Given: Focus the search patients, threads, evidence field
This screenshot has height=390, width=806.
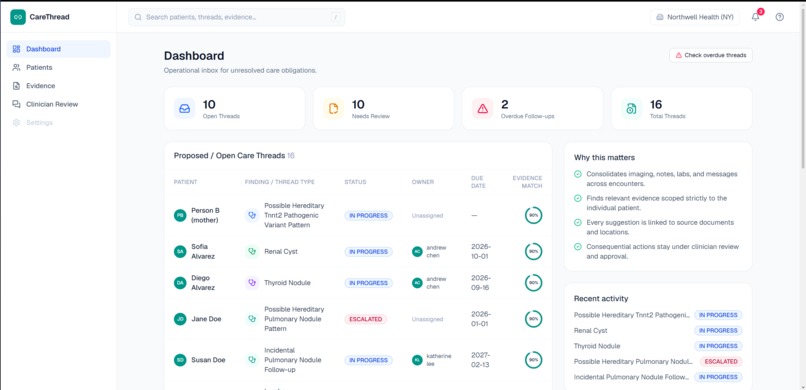Looking at the screenshot, I should (236, 17).
